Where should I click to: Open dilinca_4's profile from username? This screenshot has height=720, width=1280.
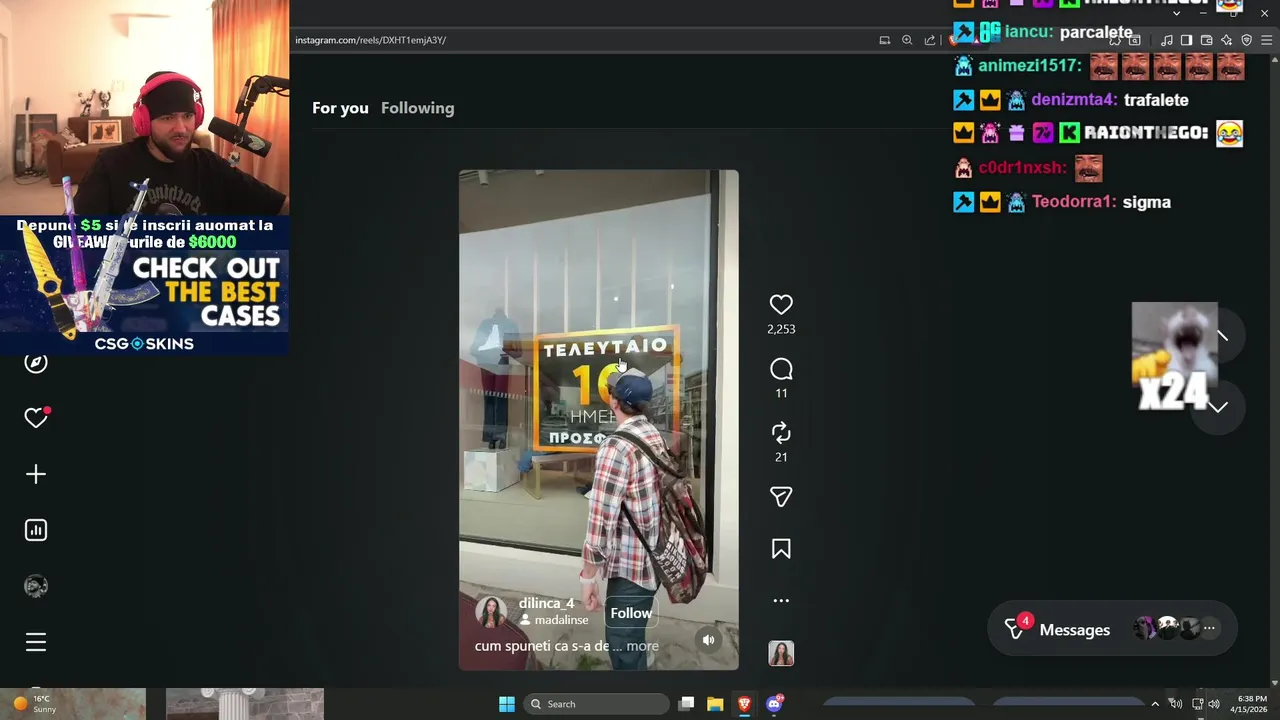(546, 603)
